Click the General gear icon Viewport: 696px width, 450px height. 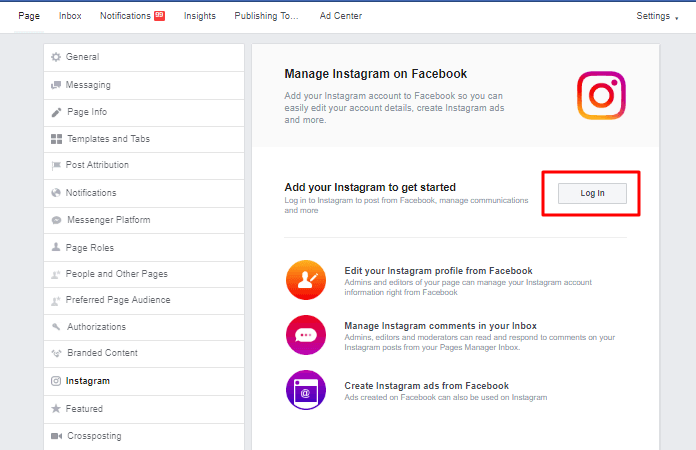(56, 57)
